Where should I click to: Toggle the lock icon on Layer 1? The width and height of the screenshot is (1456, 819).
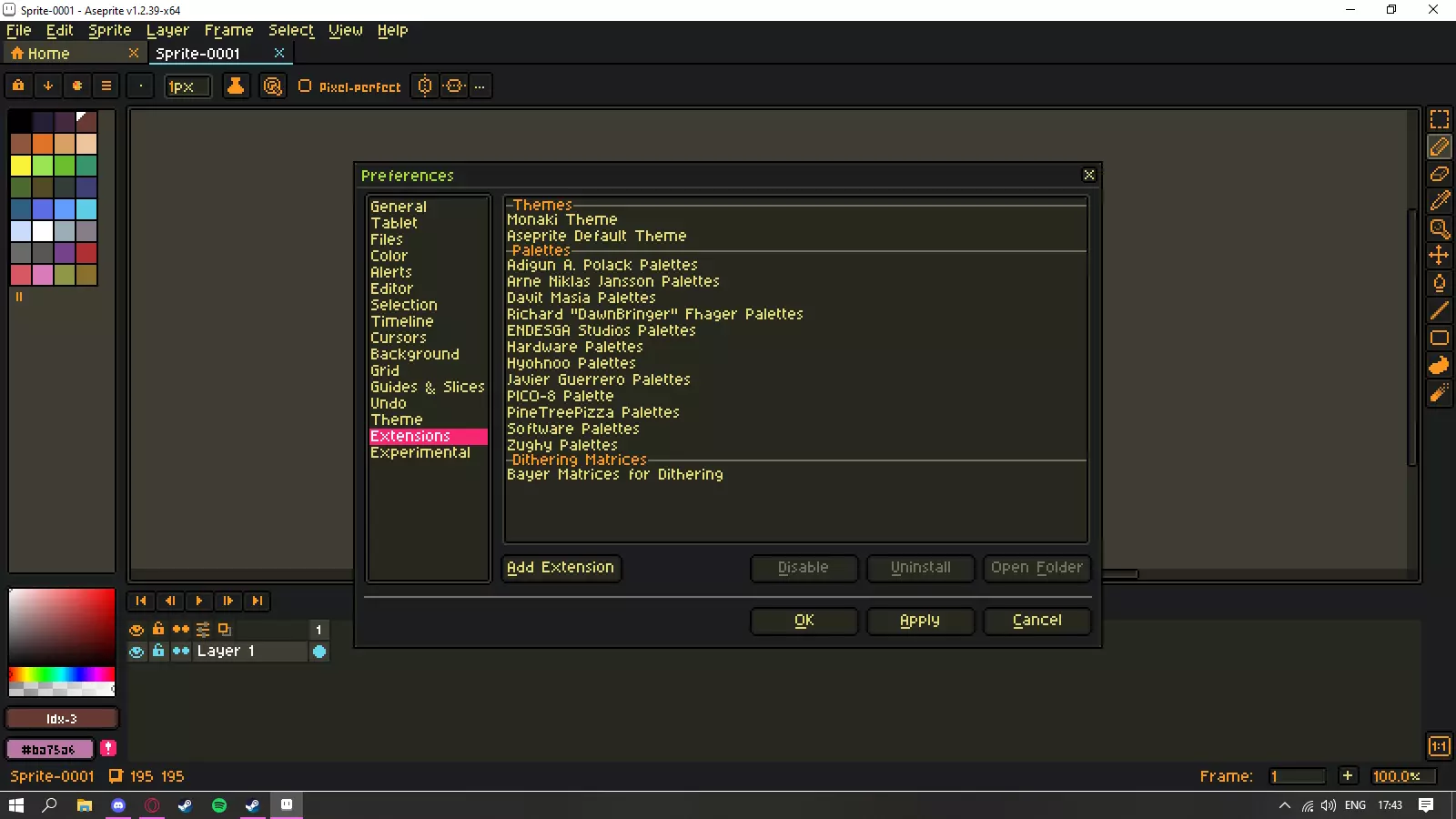click(x=158, y=652)
